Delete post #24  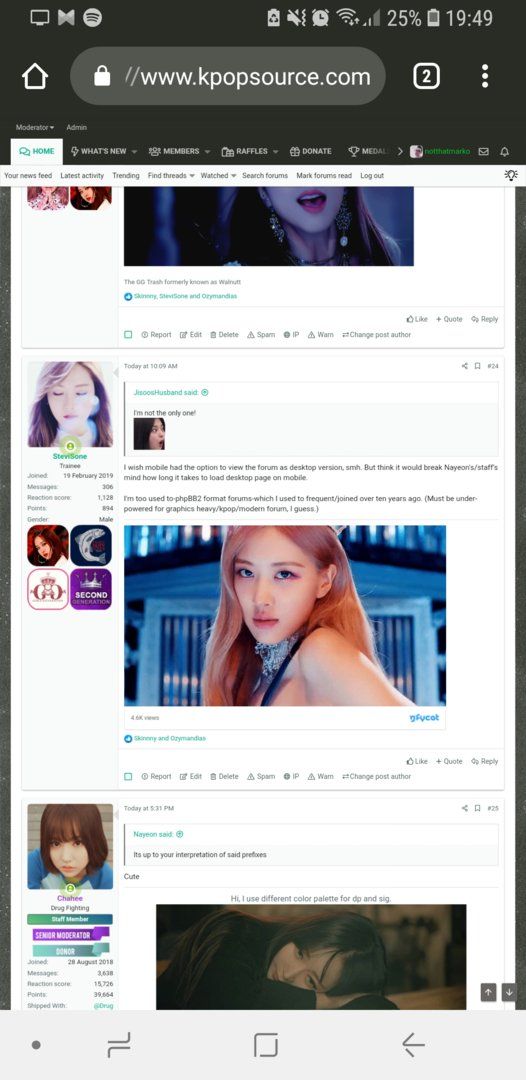[x=224, y=776]
